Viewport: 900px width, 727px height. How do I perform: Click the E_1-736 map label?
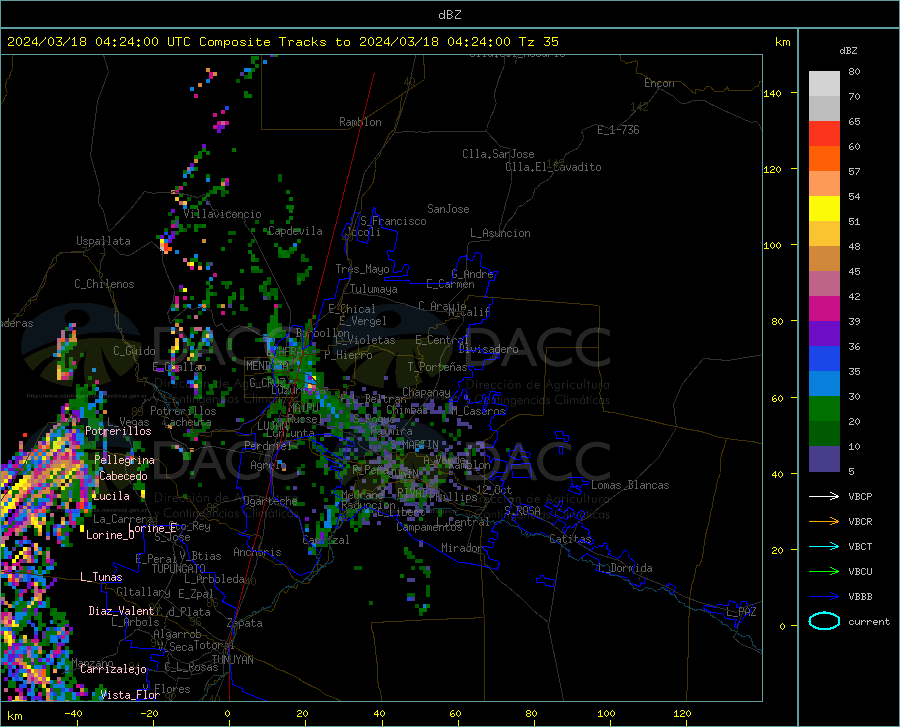[618, 130]
